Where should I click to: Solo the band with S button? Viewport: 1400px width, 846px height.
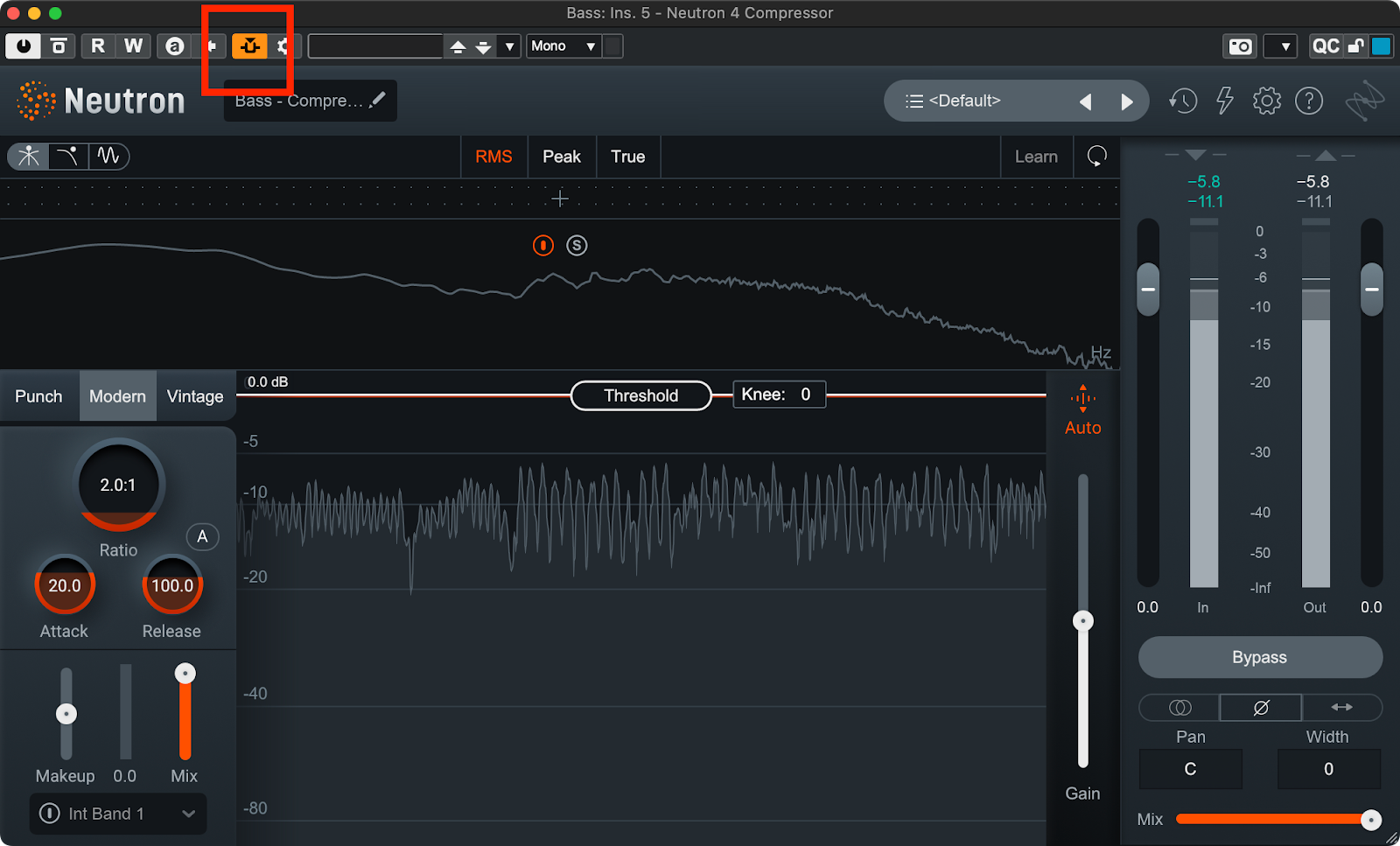pyautogui.click(x=577, y=245)
